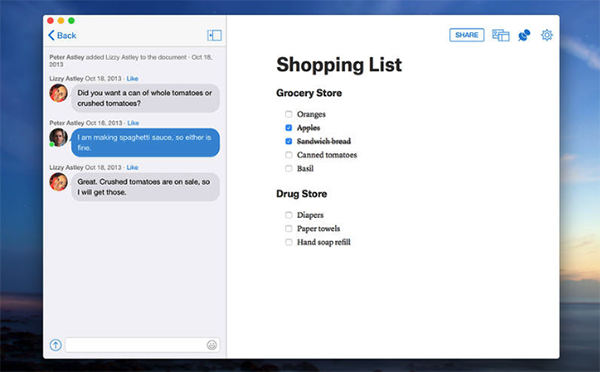Click the 'Did you want a can' message bubble

pyautogui.click(x=145, y=98)
